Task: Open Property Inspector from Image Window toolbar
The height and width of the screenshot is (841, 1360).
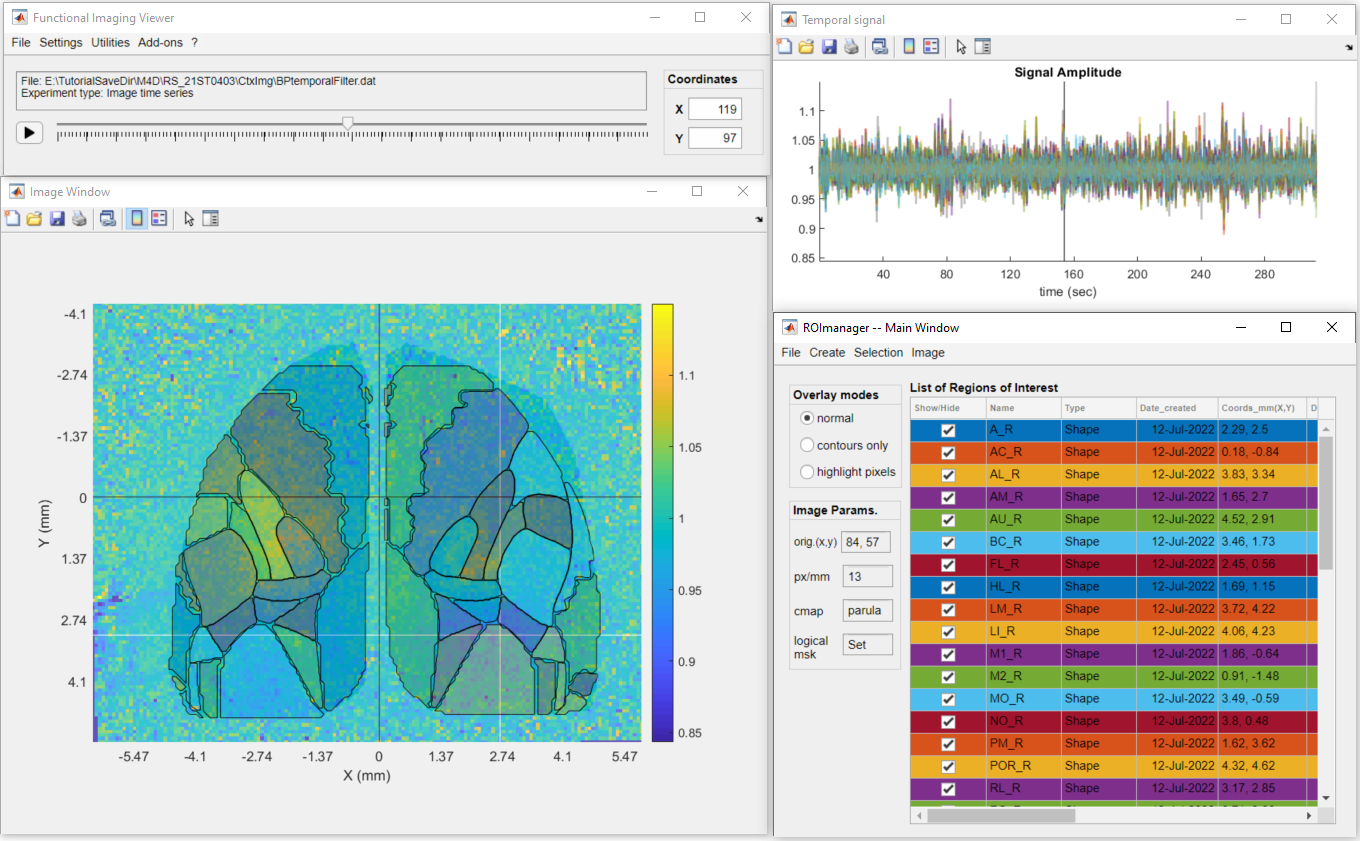Action: click(210, 219)
